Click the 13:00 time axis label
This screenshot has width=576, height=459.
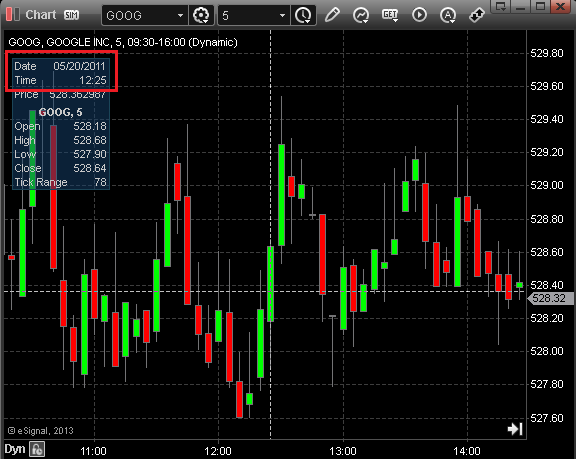click(x=343, y=451)
